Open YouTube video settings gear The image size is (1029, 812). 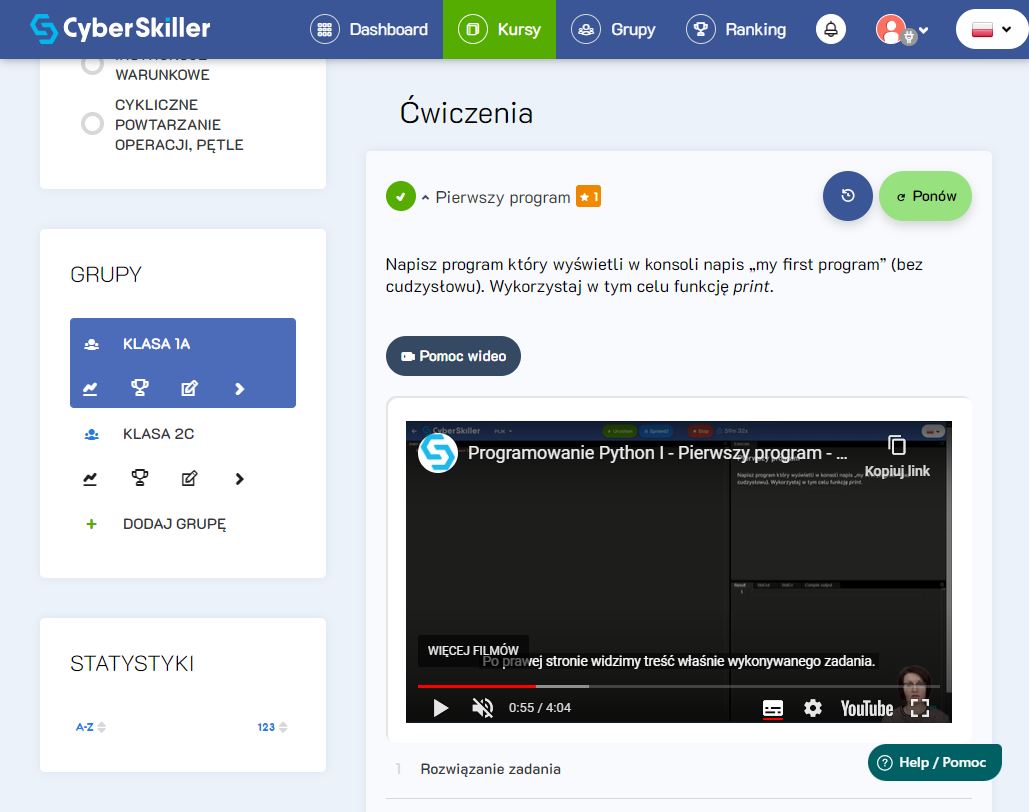(x=813, y=708)
